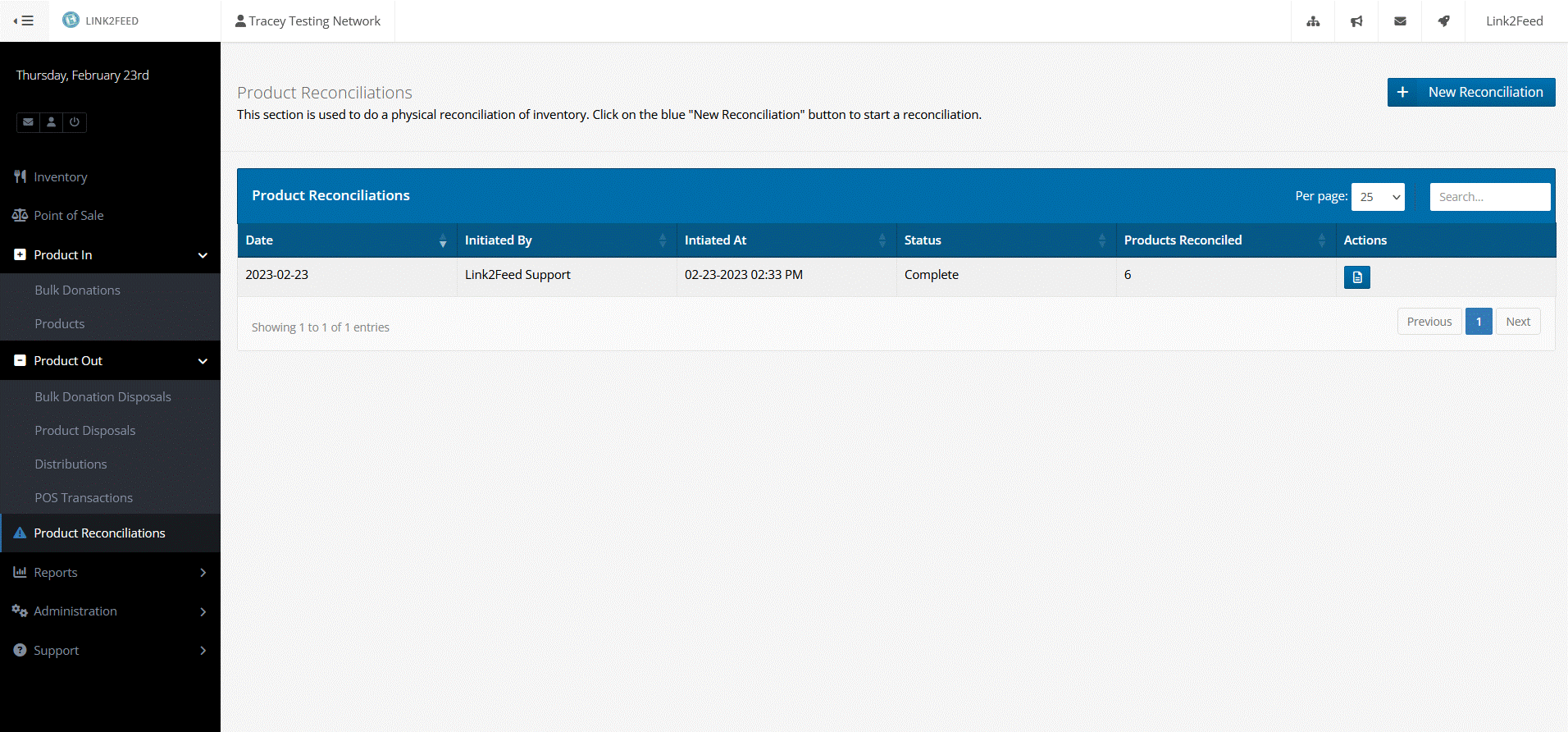Sort by Products Reconciled column arrows
The height and width of the screenshot is (732, 1568).
pos(1322,240)
